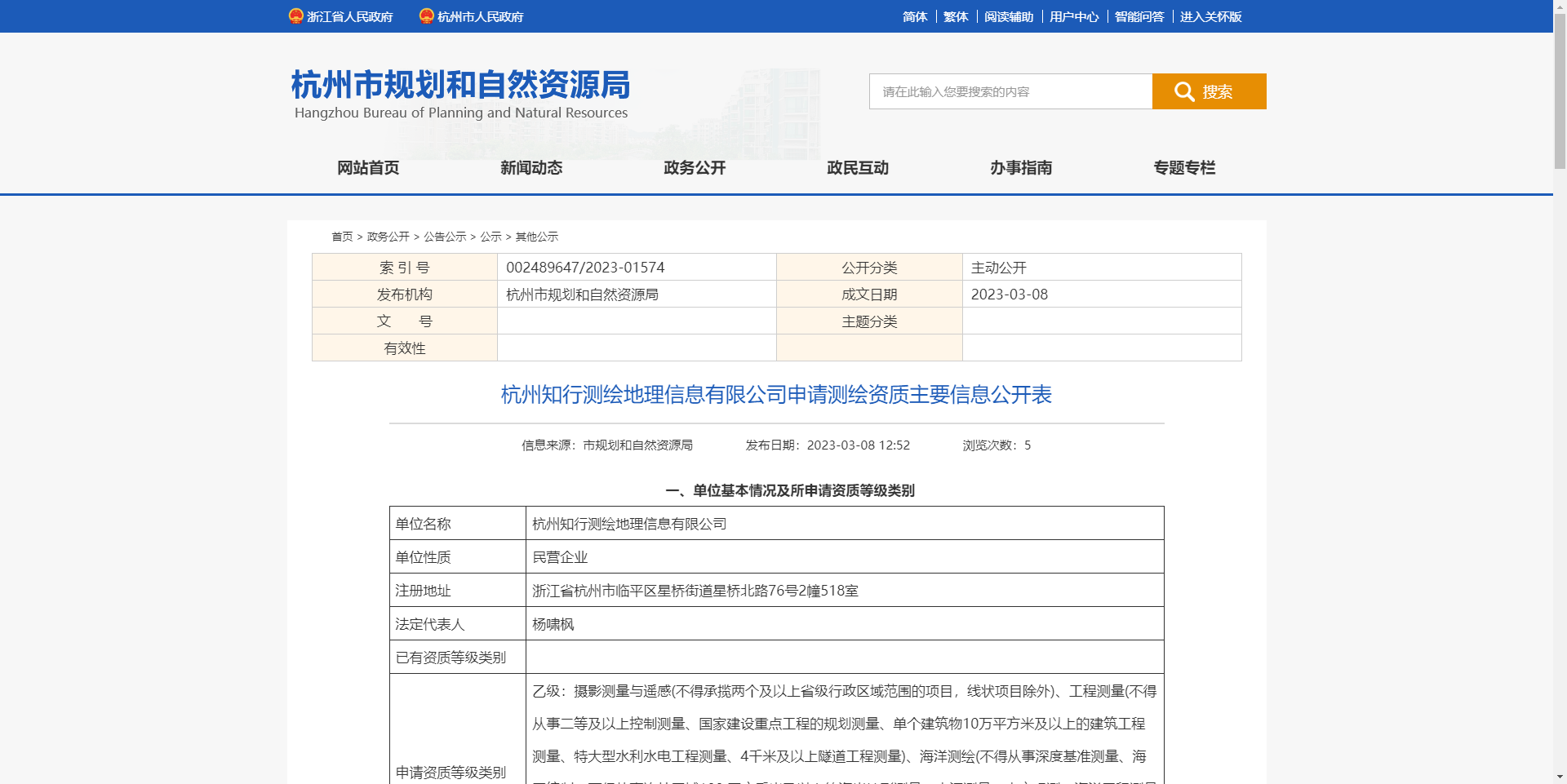Image resolution: width=1567 pixels, height=784 pixels.
Task: Switch to 简体 version
Action: tap(915, 16)
